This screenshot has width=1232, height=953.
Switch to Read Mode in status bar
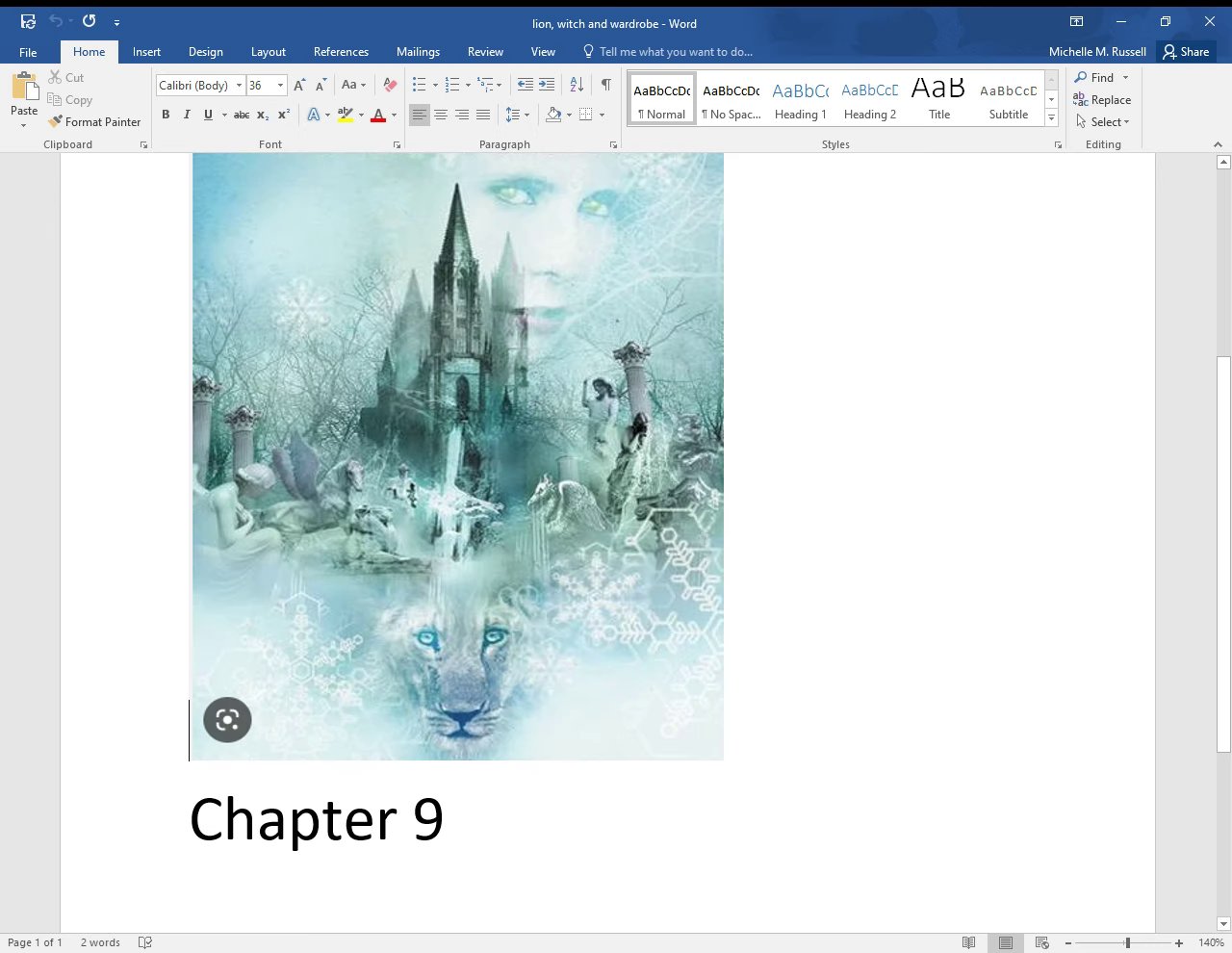[969, 942]
